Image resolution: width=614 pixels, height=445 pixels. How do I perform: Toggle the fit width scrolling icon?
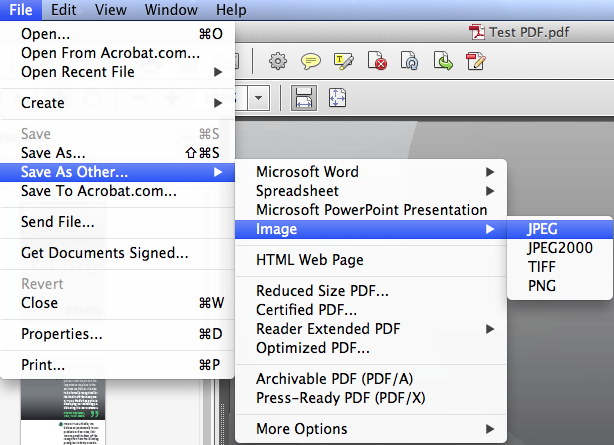[303, 98]
